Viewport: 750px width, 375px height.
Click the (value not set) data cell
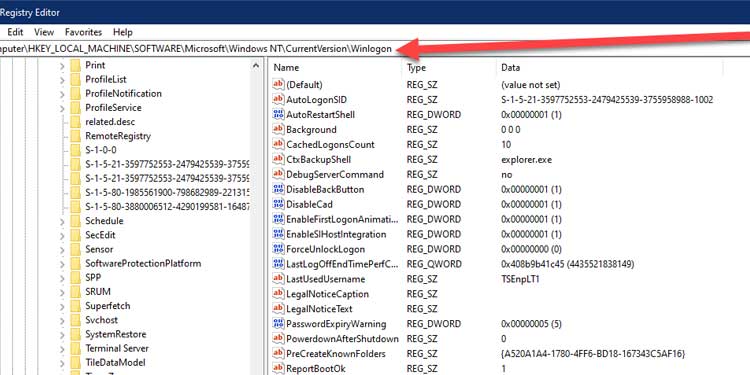pos(530,85)
